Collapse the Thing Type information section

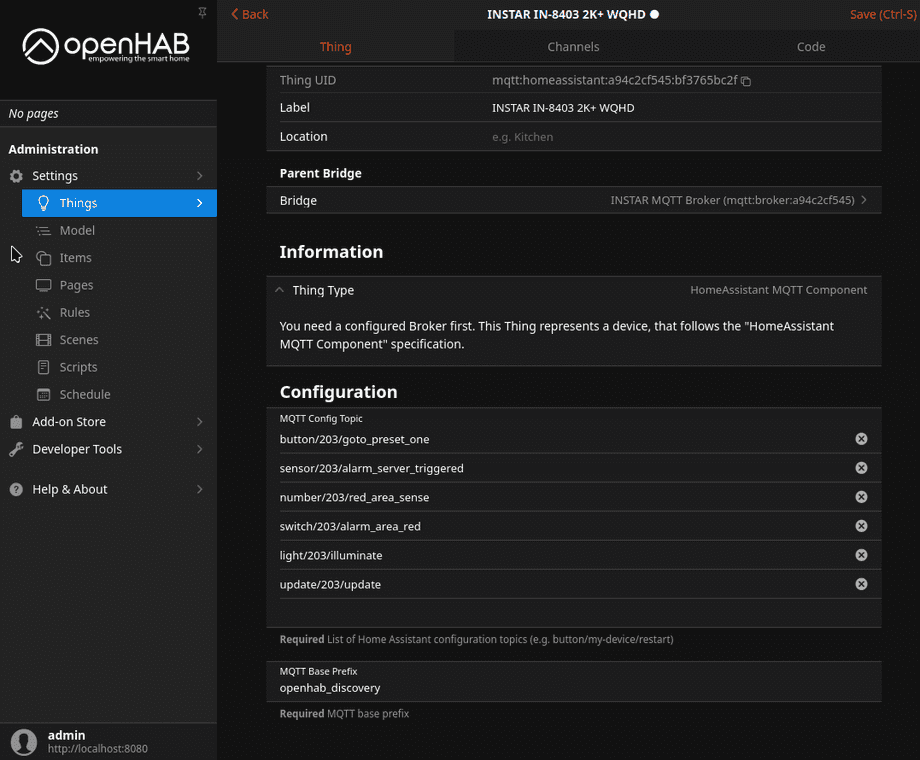(280, 290)
